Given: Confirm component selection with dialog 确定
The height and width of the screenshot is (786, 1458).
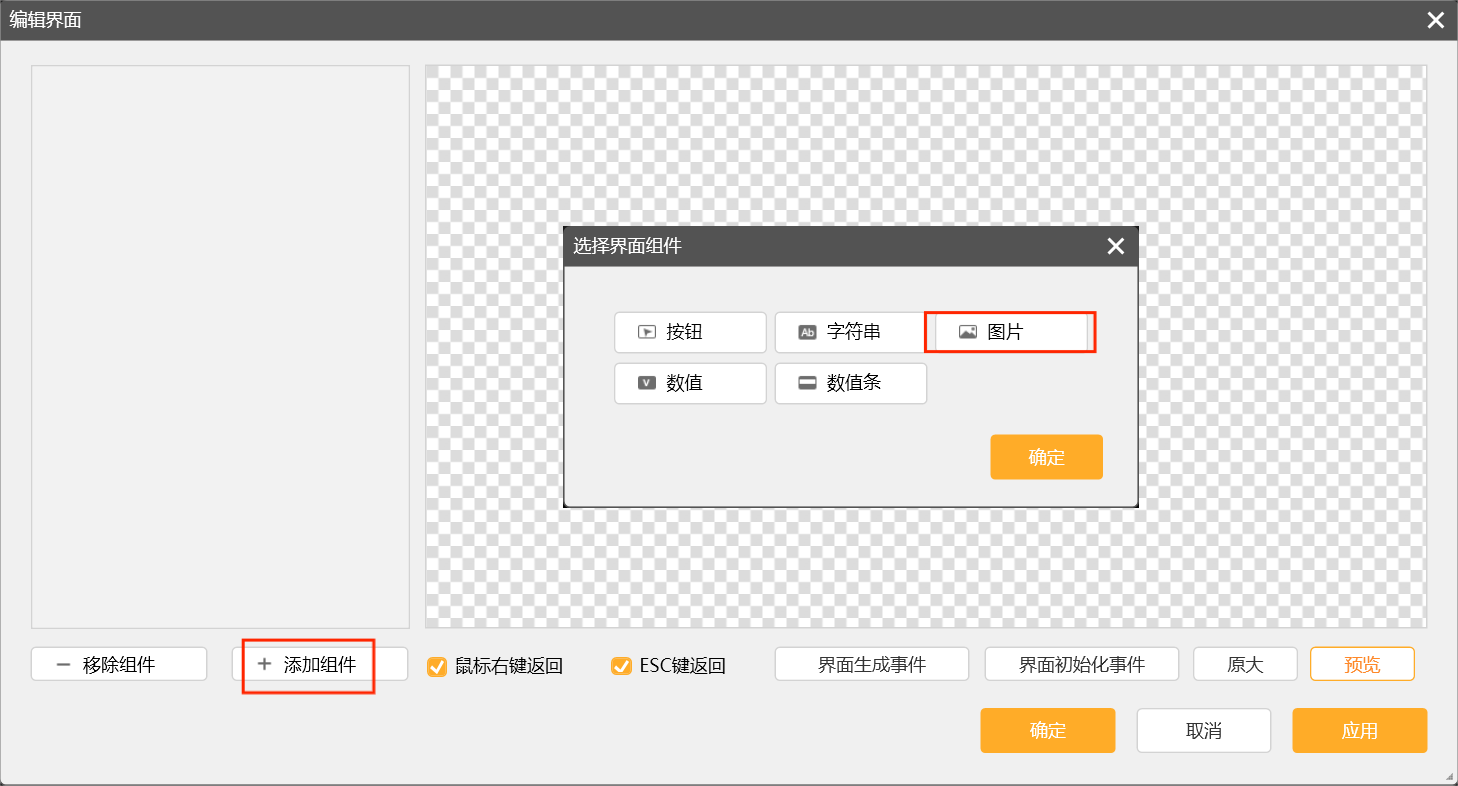Looking at the screenshot, I should (x=1046, y=457).
